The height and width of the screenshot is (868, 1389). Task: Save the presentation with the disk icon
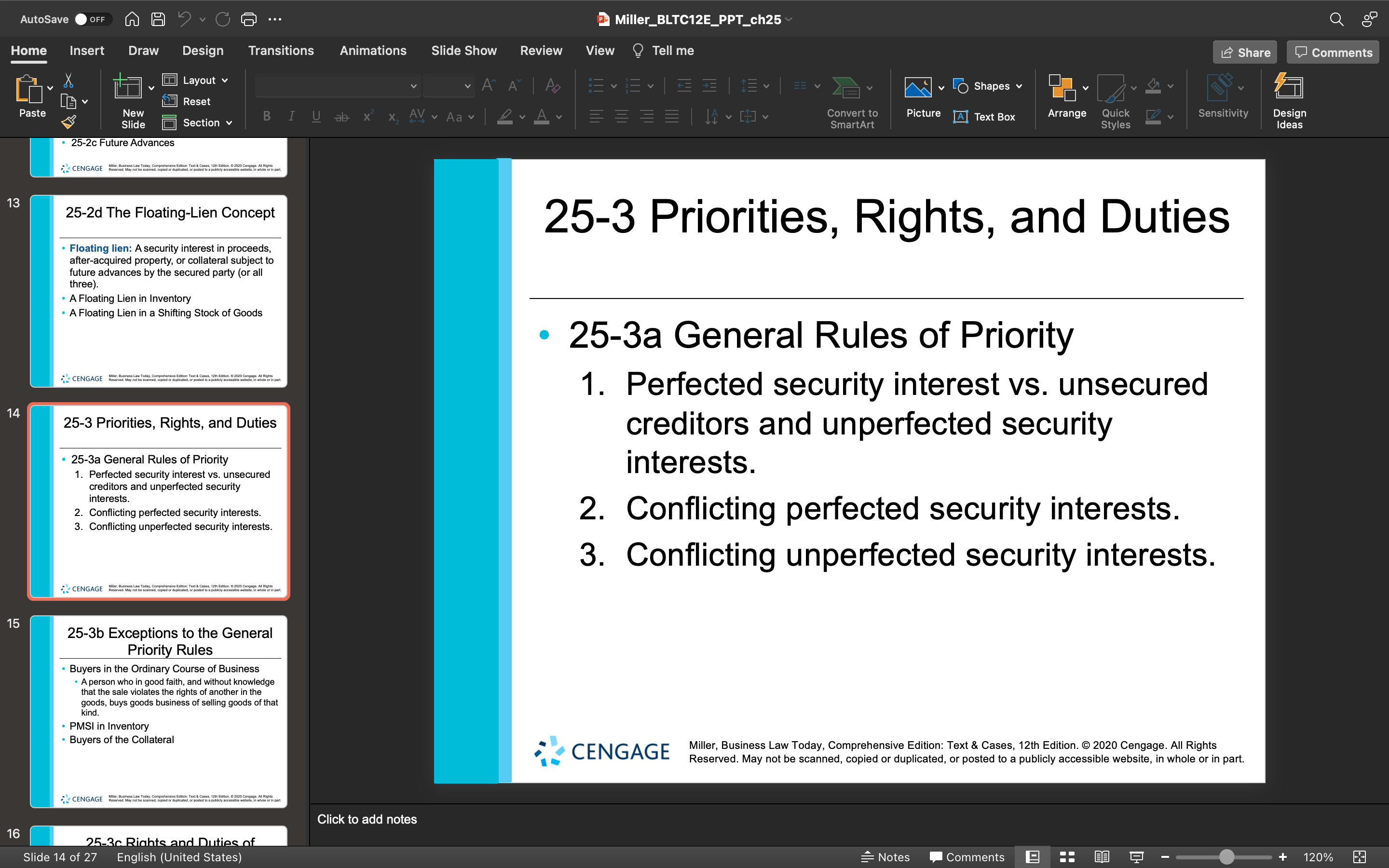tap(158, 19)
